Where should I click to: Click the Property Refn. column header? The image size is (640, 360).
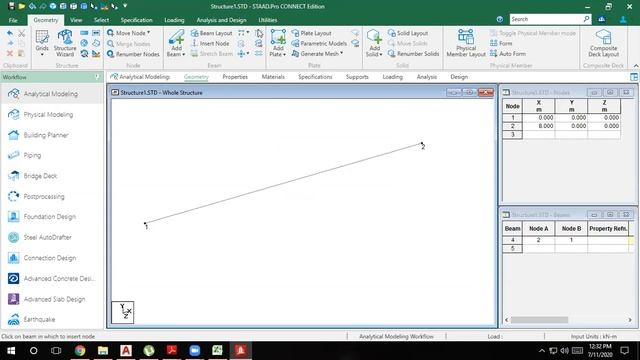(x=608, y=229)
